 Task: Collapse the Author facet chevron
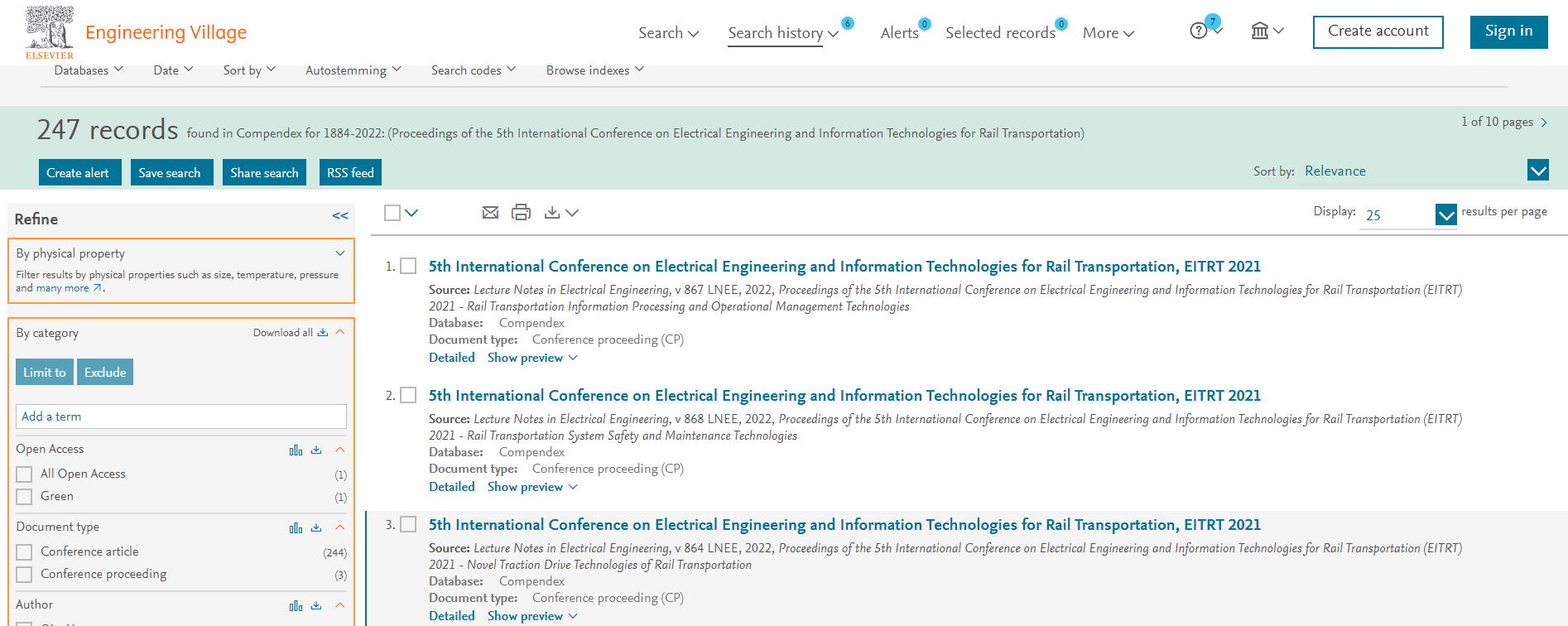coord(339,605)
